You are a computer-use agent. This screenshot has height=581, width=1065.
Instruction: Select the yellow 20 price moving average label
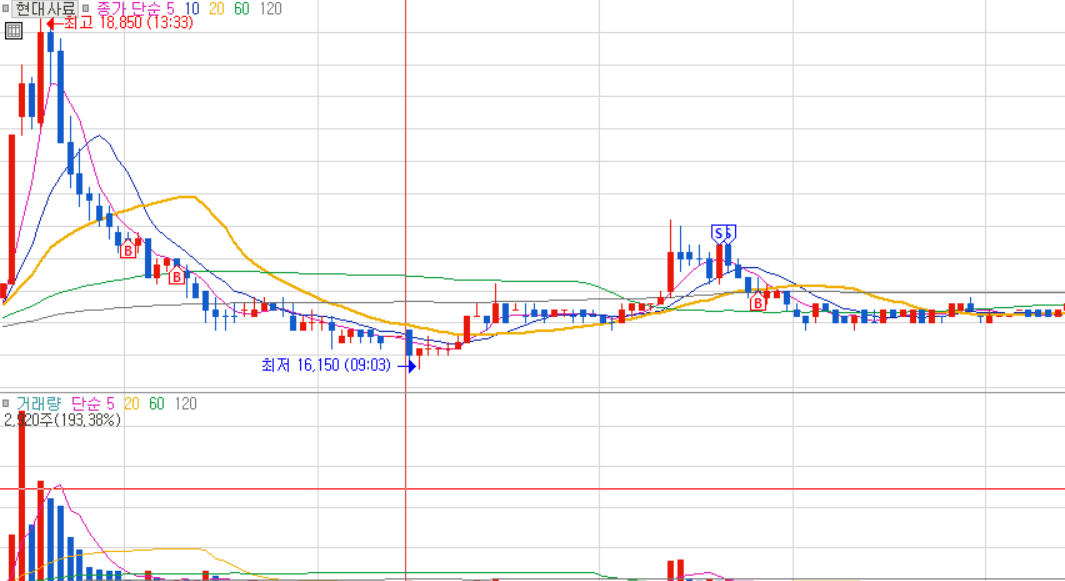click(x=217, y=9)
